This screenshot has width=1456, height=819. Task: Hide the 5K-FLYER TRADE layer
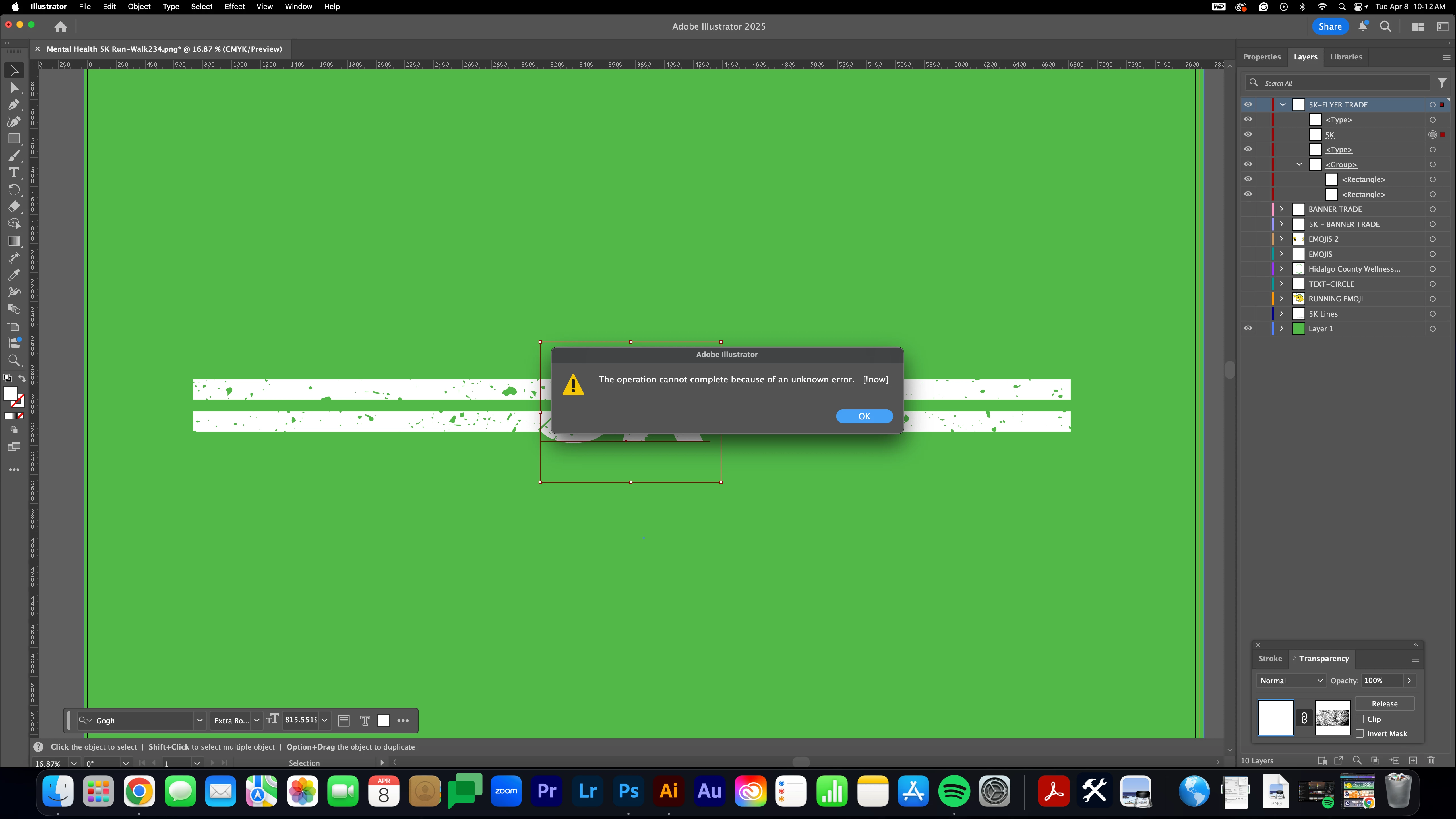click(x=1248, y=105)
